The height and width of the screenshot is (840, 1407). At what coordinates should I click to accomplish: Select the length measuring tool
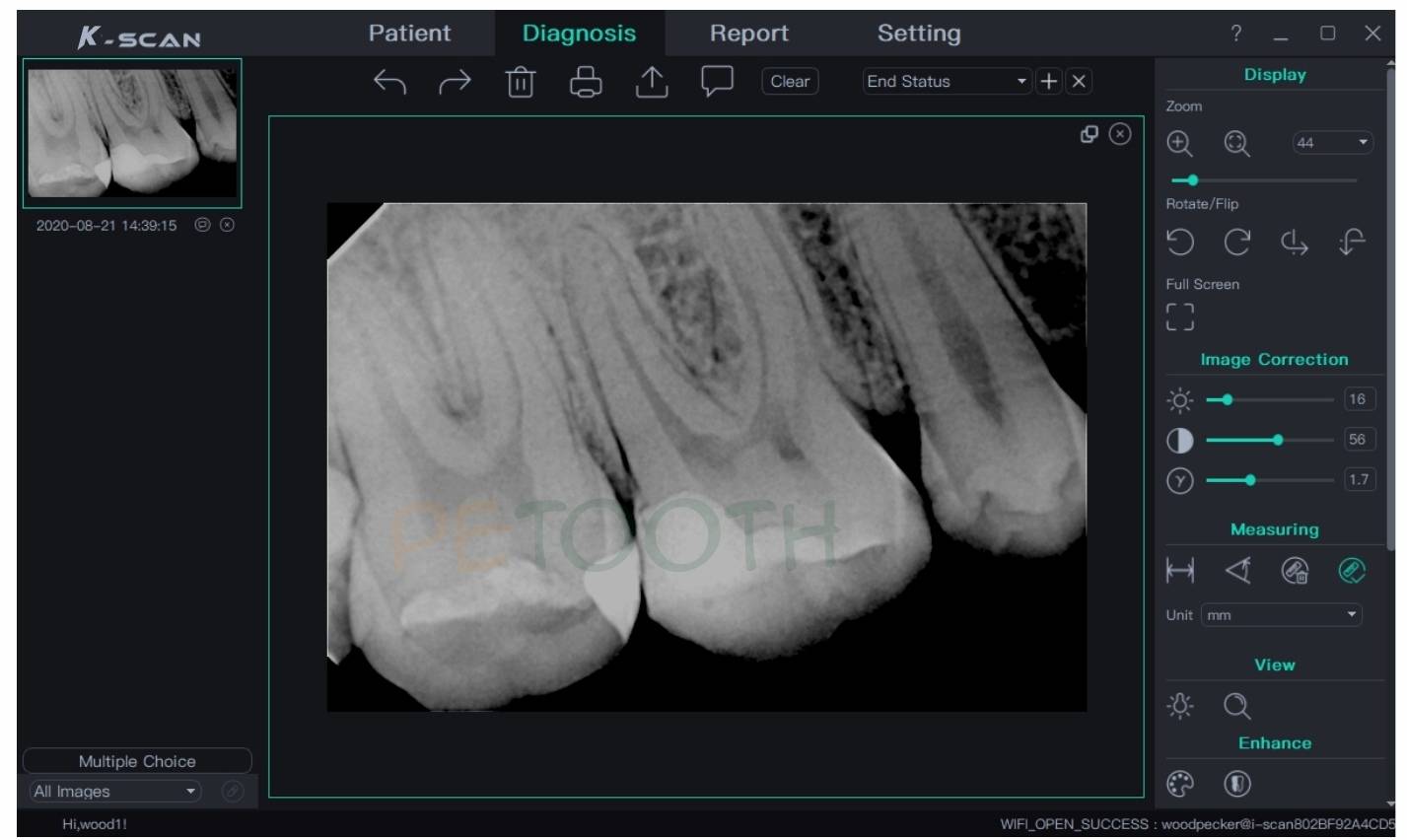(x=1180, y=570)
